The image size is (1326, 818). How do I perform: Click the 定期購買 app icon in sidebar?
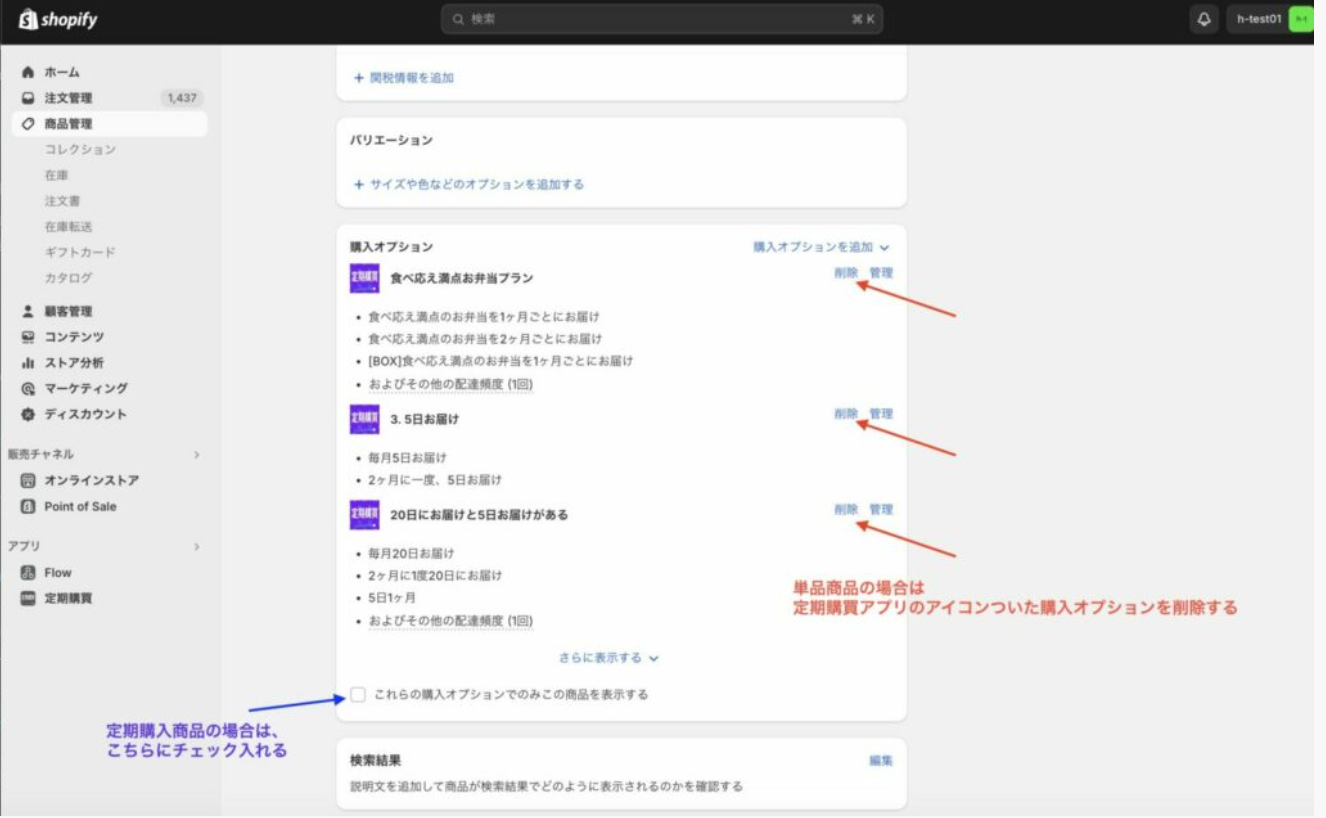[28, 598]
